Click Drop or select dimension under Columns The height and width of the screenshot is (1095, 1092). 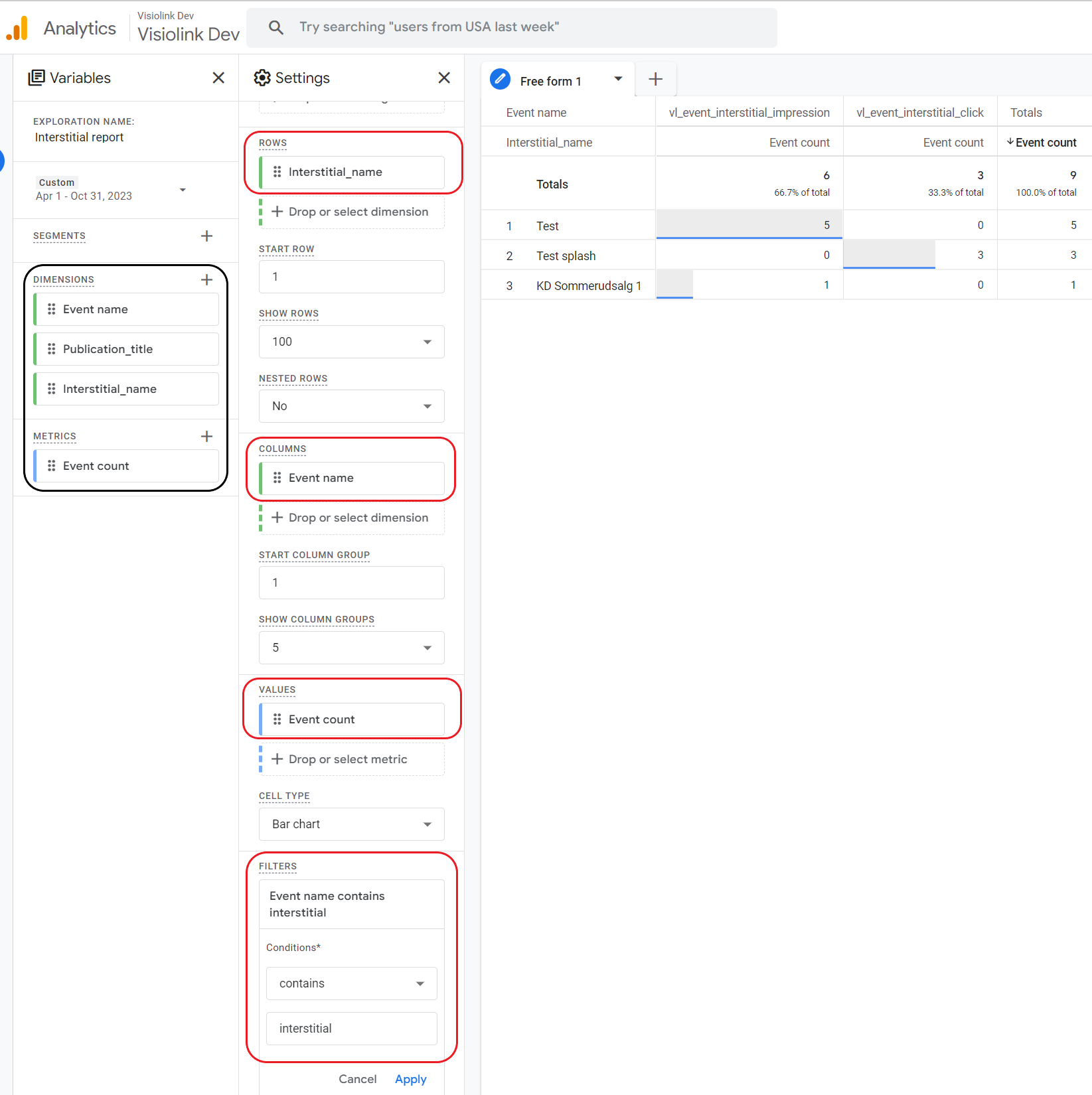352,518
